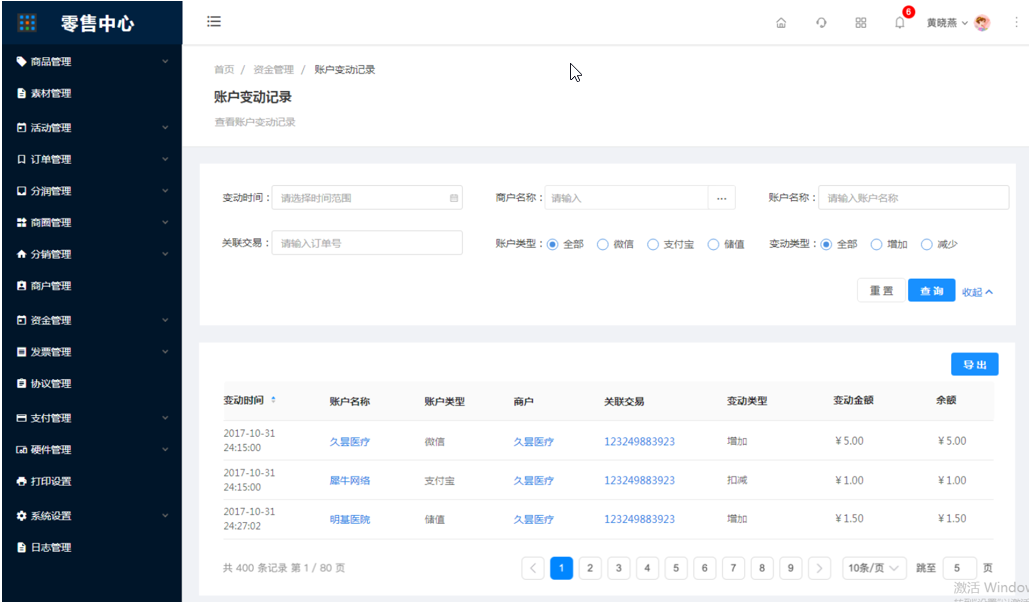
Task: Open the vertical more-options icon
Action: 1017,22
